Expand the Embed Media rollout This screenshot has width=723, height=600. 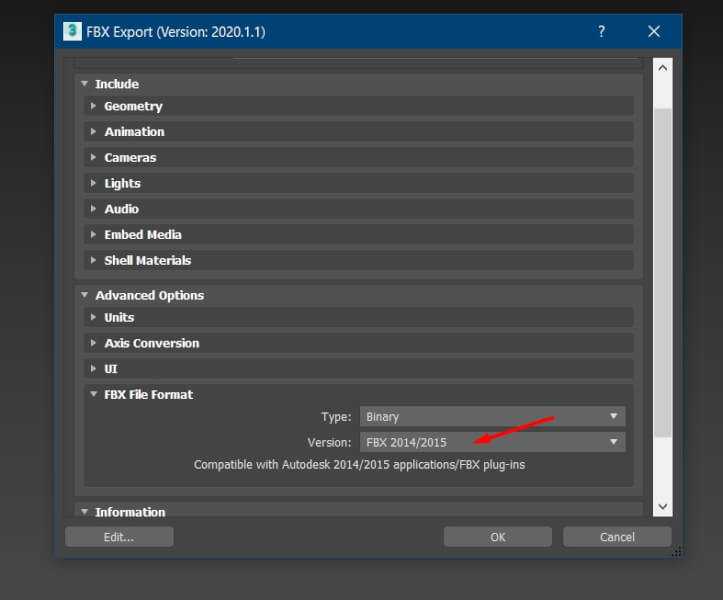click(x=358, y=235)
